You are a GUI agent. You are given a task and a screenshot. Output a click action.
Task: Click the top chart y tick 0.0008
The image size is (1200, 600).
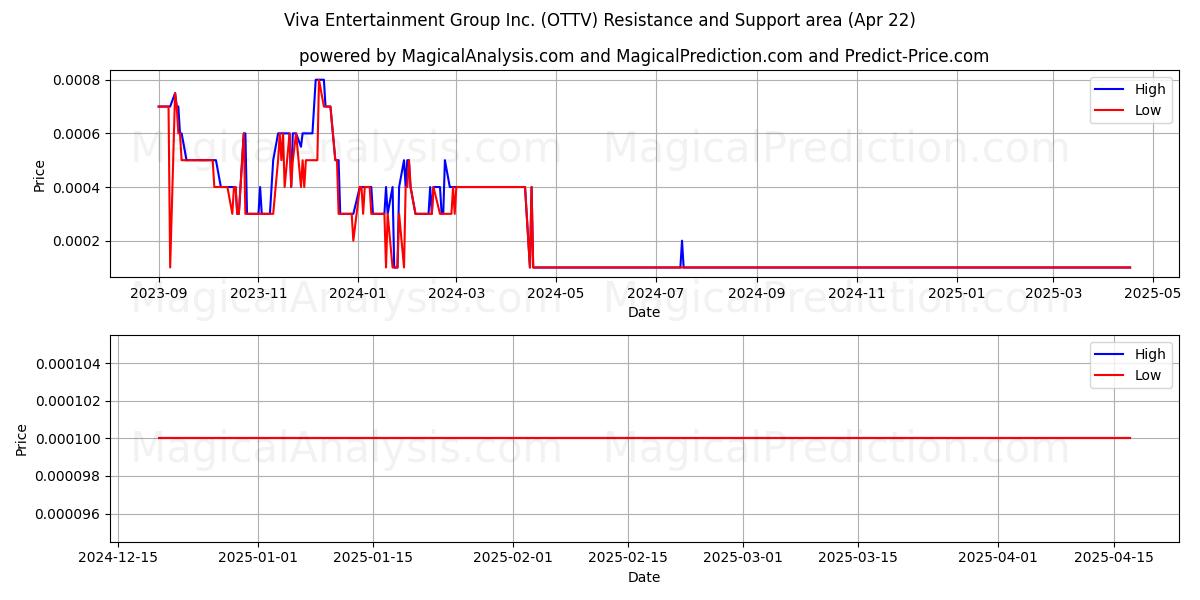click(76, 80)
